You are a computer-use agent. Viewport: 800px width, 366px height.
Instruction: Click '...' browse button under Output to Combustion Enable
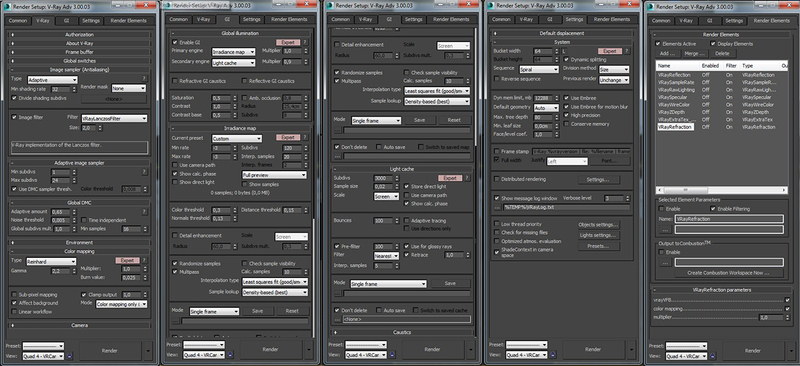(x=664, y=262)
